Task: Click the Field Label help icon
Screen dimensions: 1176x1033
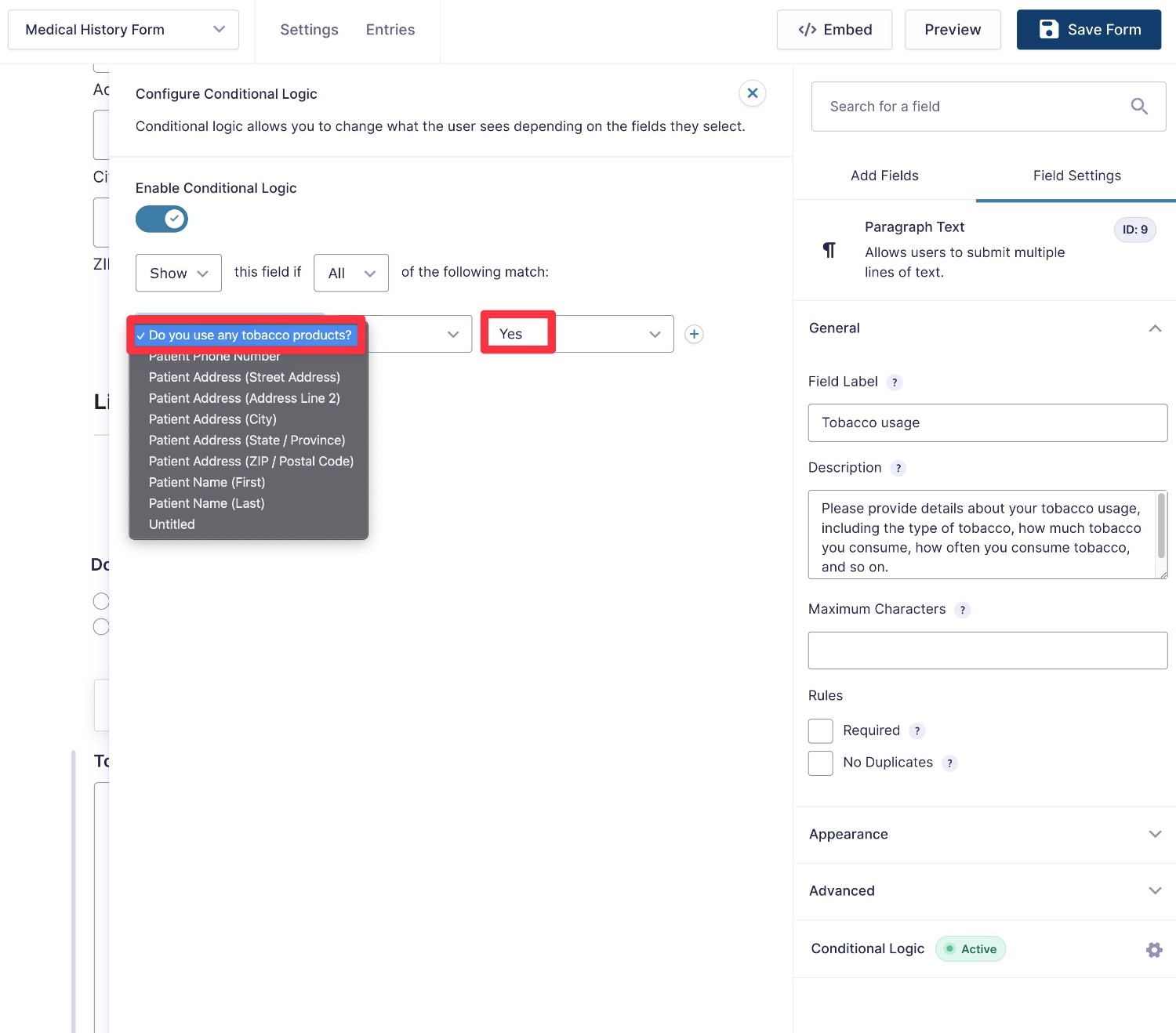Action: click(x=895, y=382)
